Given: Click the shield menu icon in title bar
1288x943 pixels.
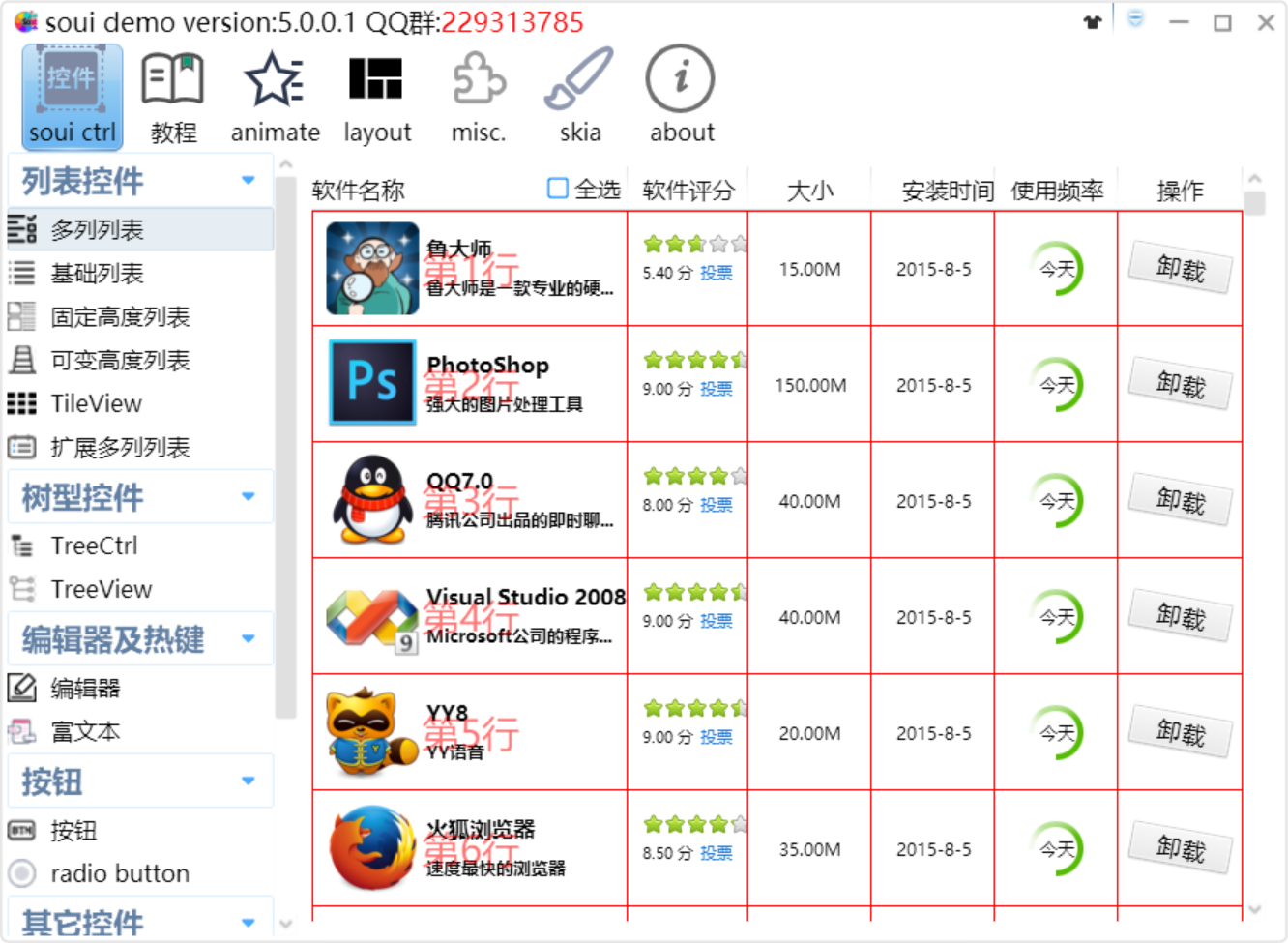Looking at the screenshot, I should coord(1135,19).
